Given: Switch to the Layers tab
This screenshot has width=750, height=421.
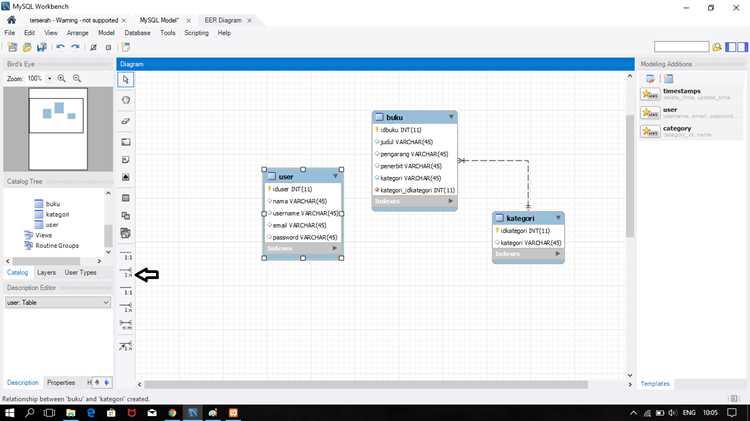Looking at the screenshot, I should [46, 272].
